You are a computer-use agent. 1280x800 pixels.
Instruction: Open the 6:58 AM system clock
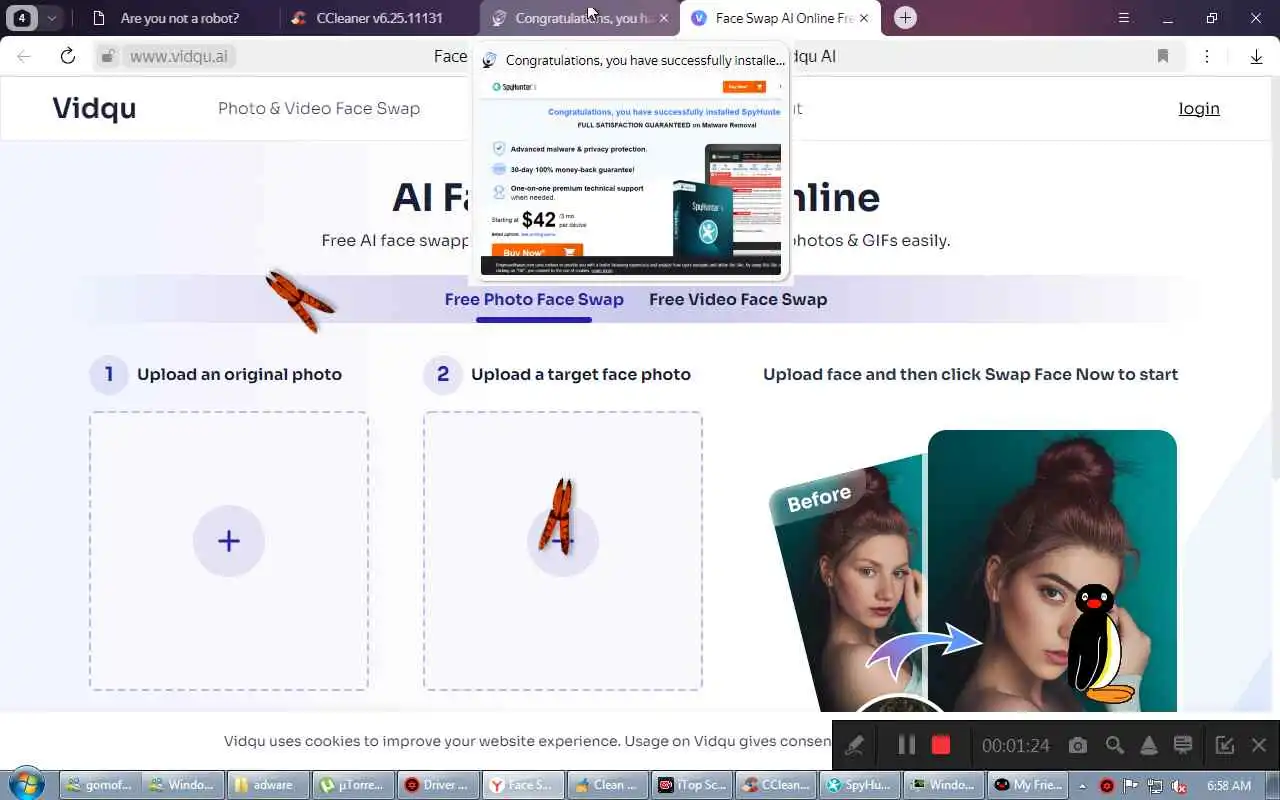click(1229, 786)
